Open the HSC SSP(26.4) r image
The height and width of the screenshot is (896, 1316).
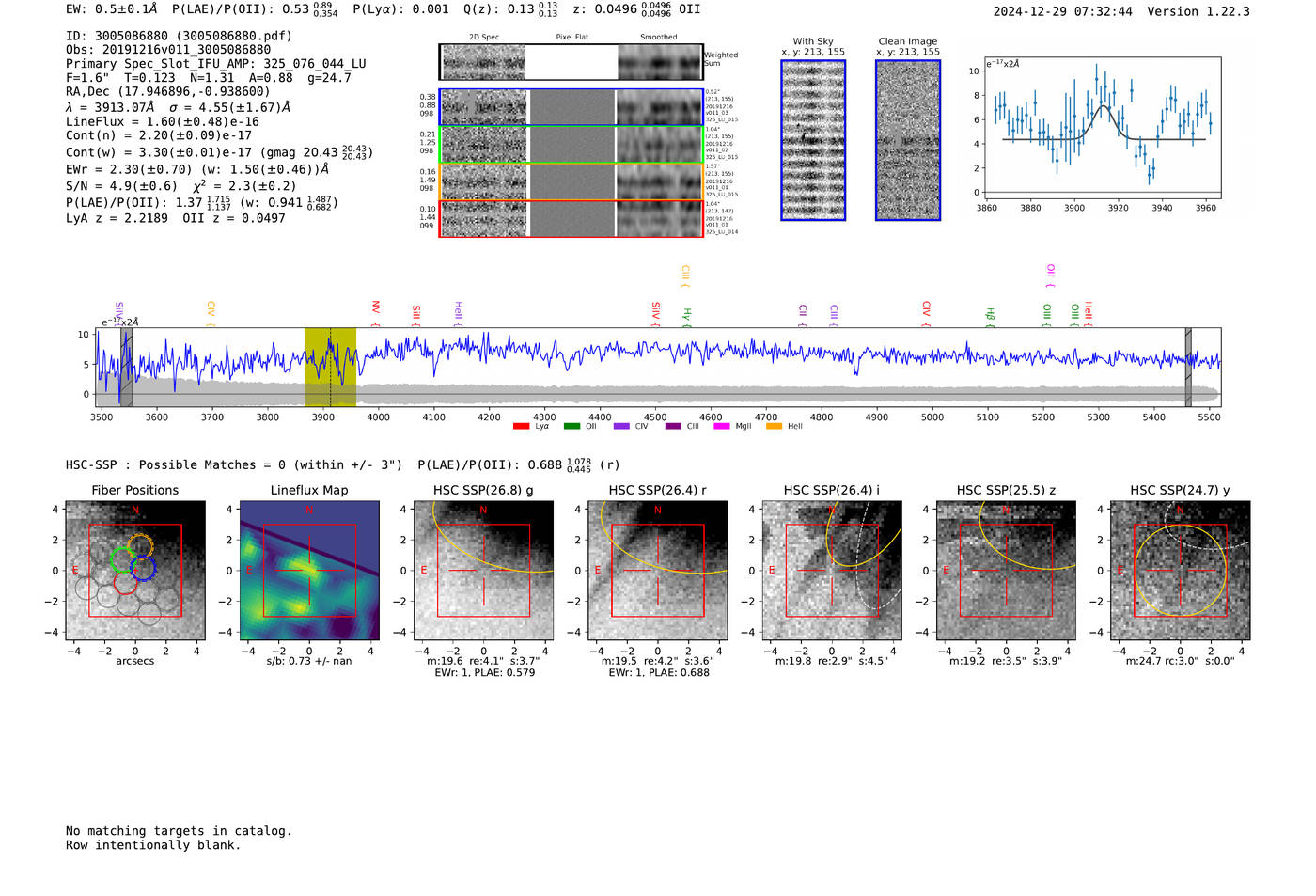(x=658, y=571)
